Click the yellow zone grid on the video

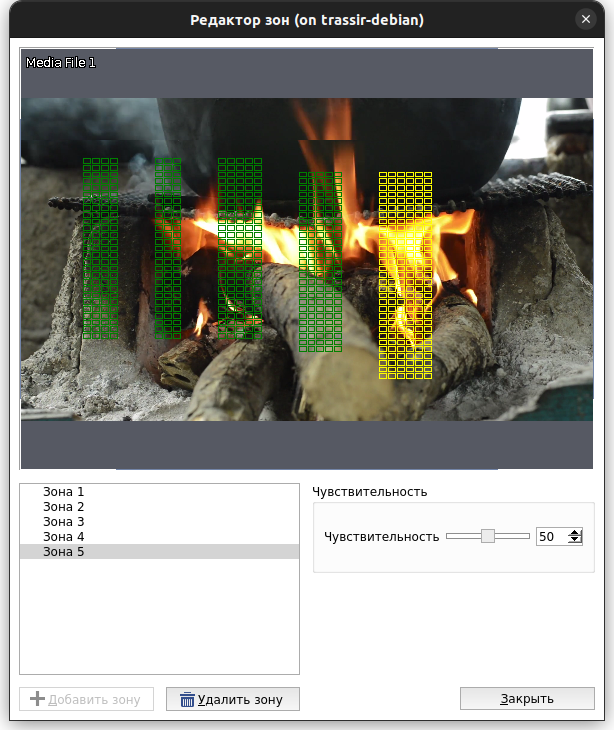point(405,275)
